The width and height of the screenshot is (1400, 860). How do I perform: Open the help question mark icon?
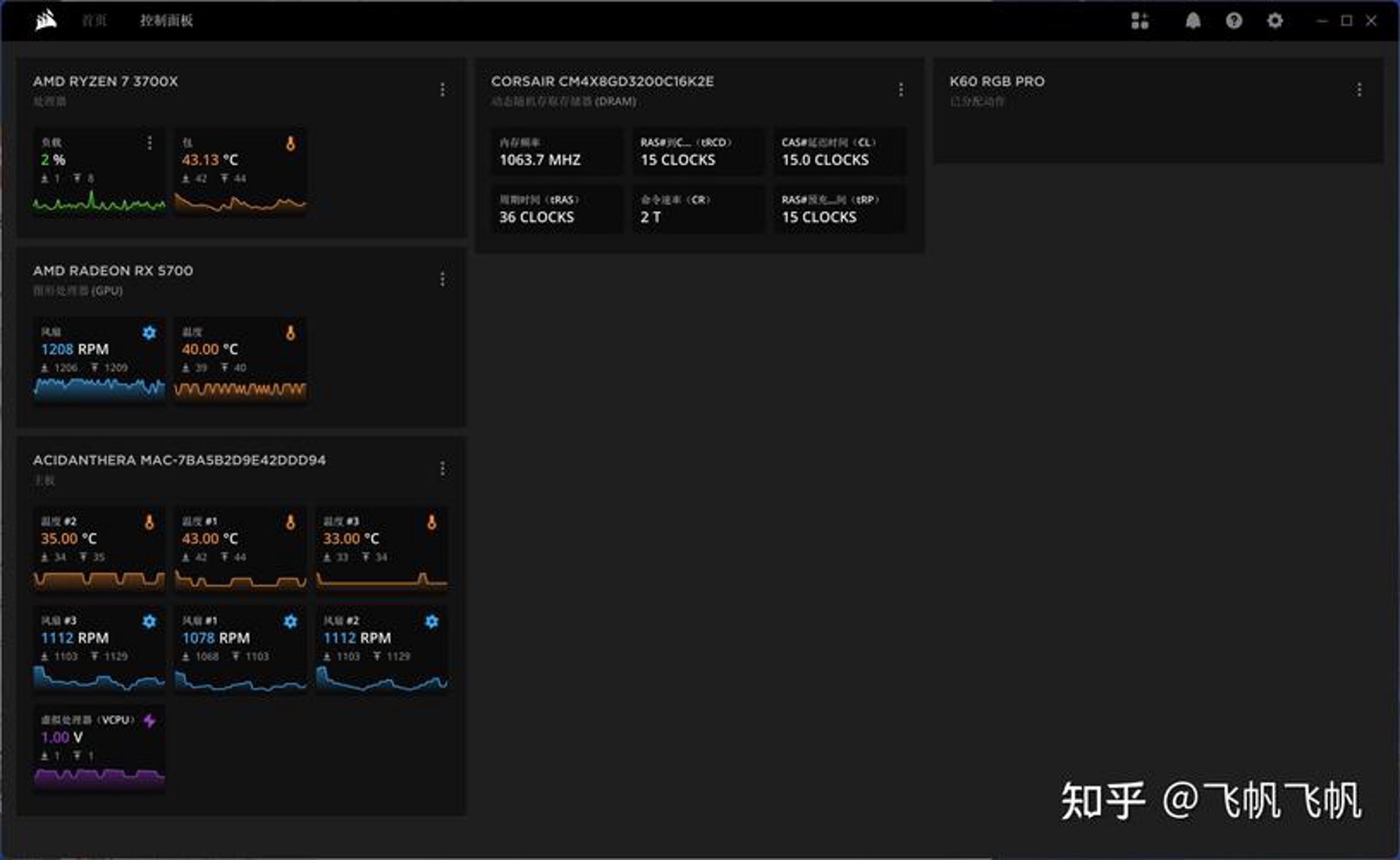click(1234, 20)
